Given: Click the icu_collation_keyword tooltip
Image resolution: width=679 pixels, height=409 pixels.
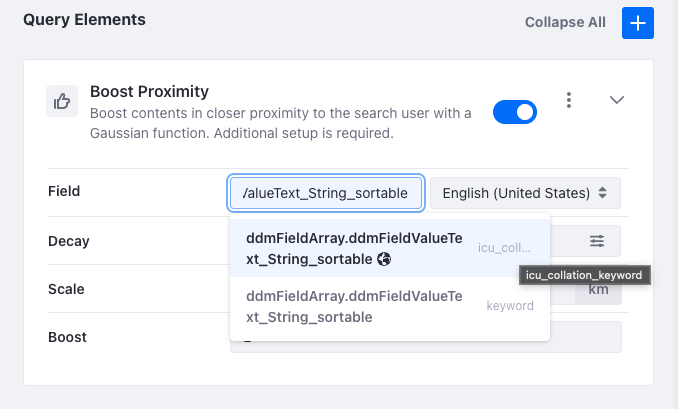Looking at the screenshot, I should 586,274.
